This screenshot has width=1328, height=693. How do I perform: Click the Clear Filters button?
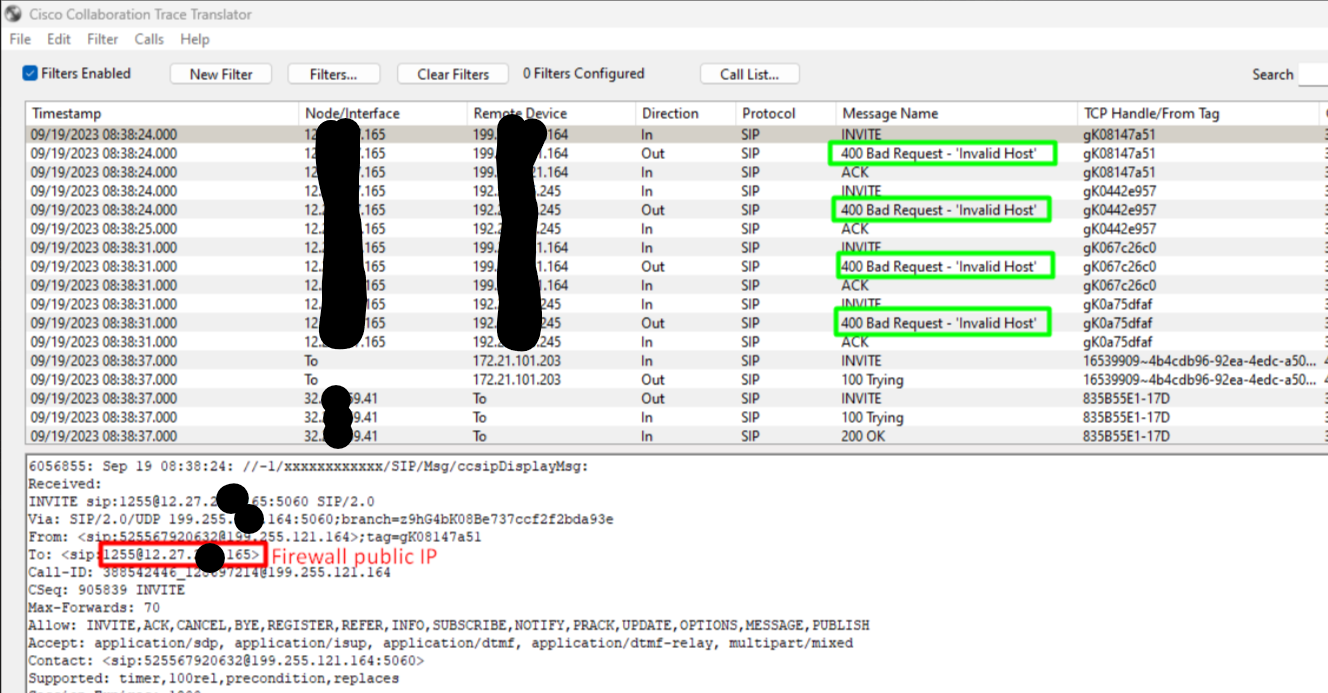tap(453, 74)
